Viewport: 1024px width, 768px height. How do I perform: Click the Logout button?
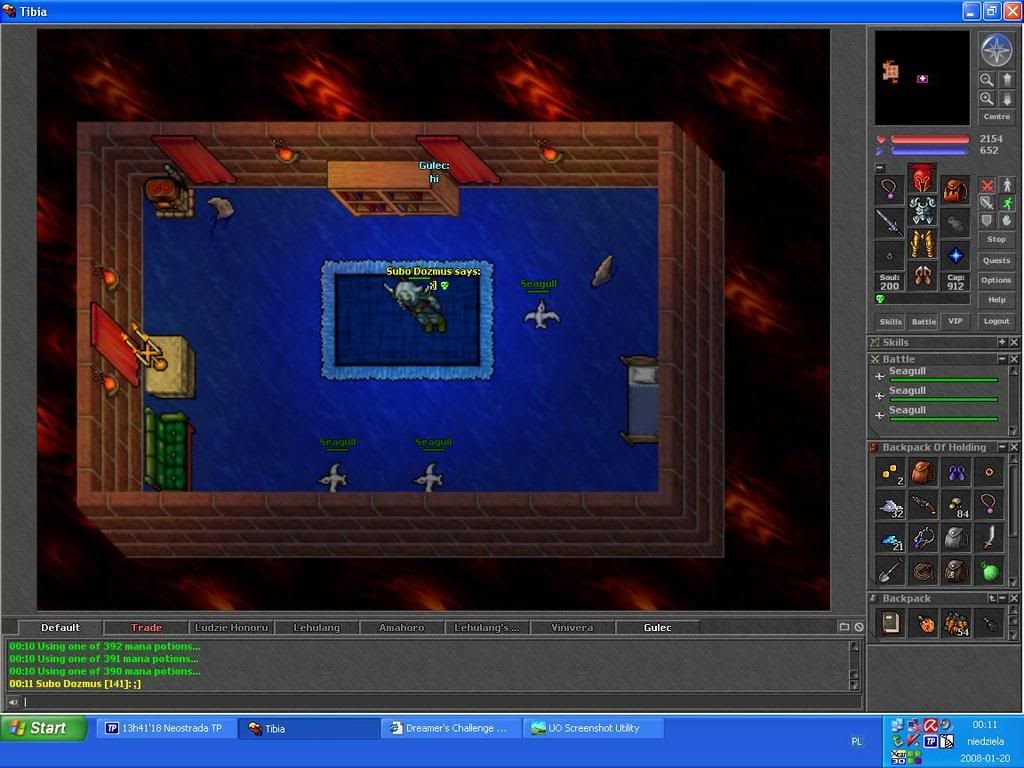997,321
